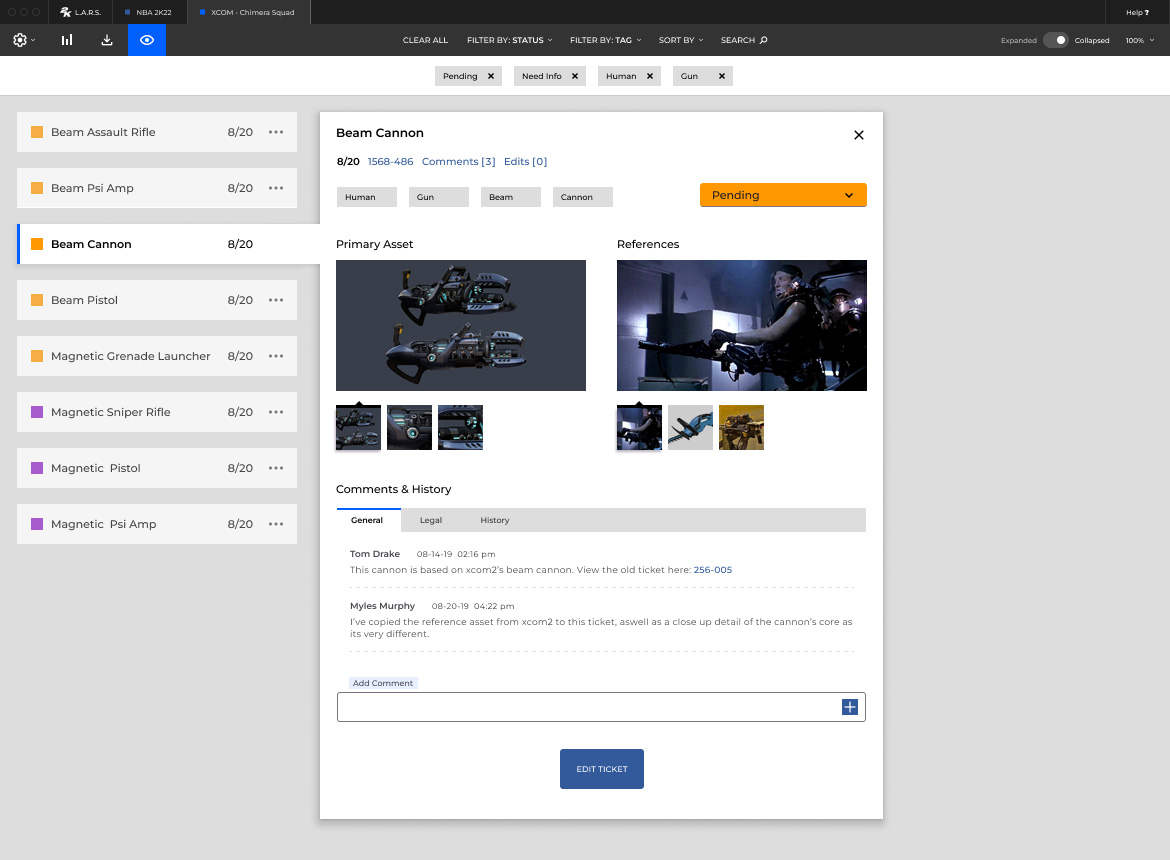Click Clear All filters
The height and width of the screenshot is (860, 1170).
tap(425, 40)
